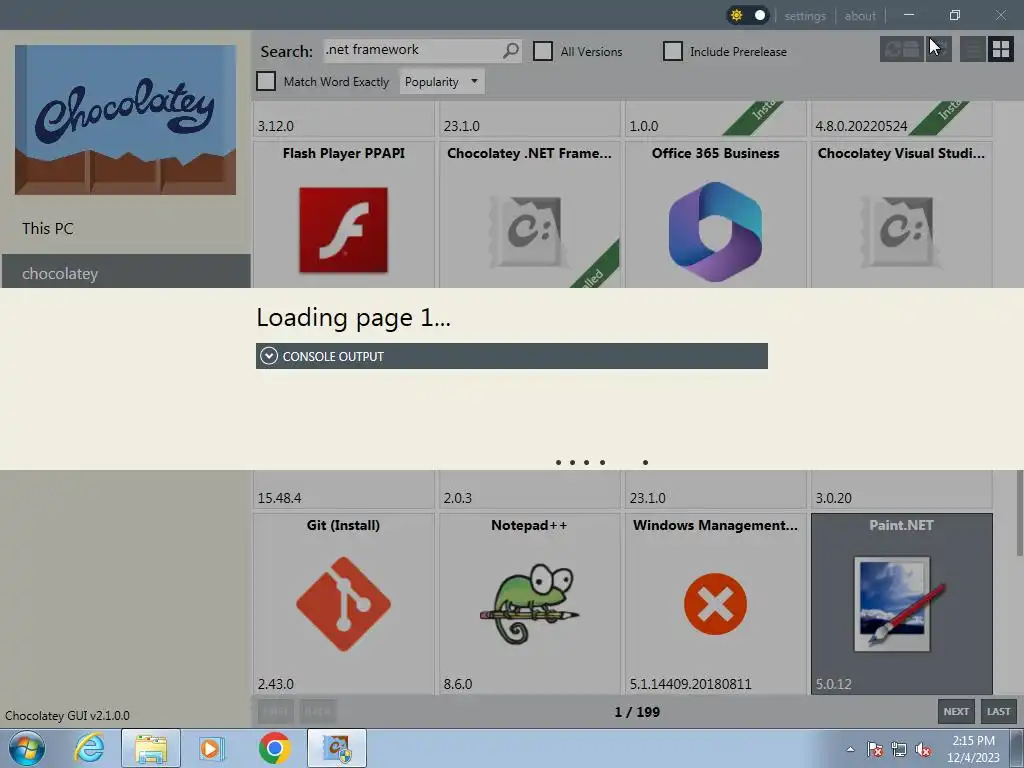Select the chocolatey source
The height and width of the screenshot is (768, 1024).
coord(126,273)
